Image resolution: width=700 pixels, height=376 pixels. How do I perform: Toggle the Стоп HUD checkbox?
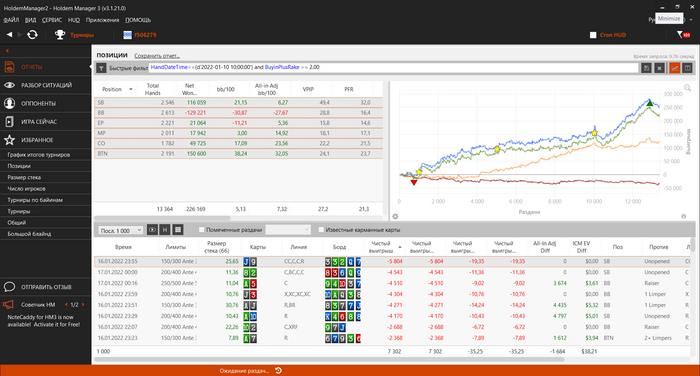(593, 35)
